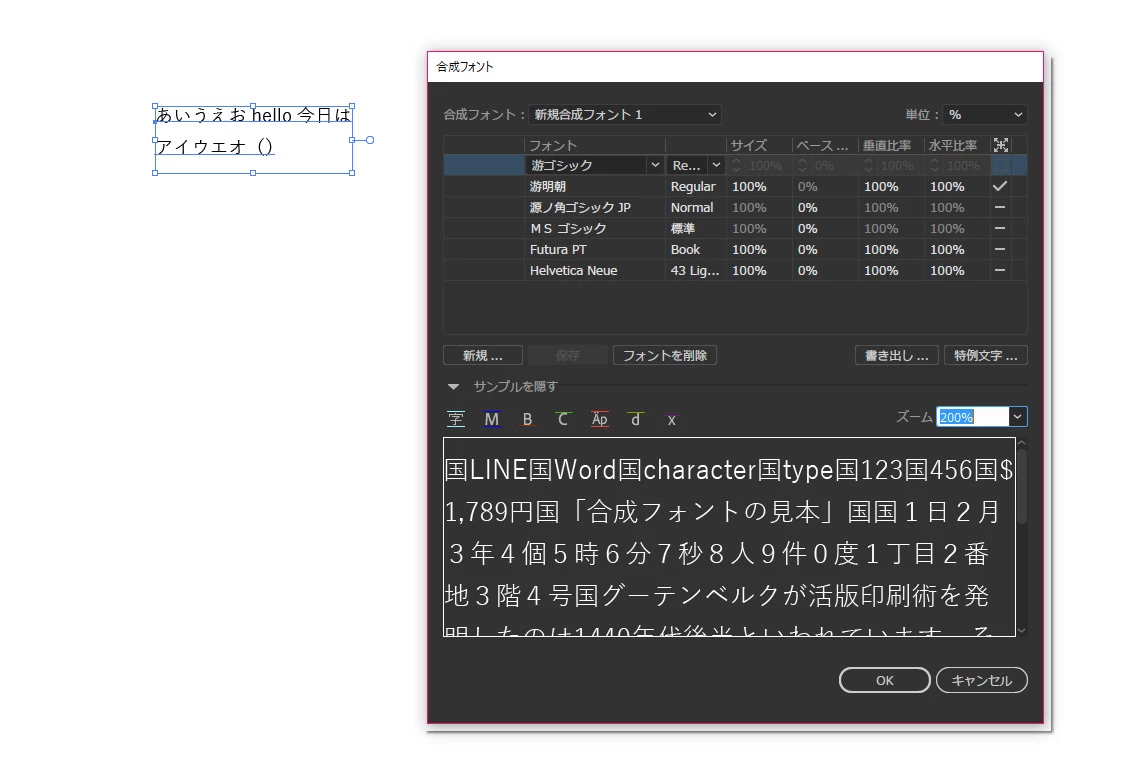Image resolution: width=1128 pixels, height=768 pixels.
Task: Click the zoom field showing 200%
Action: pos(972,417)
